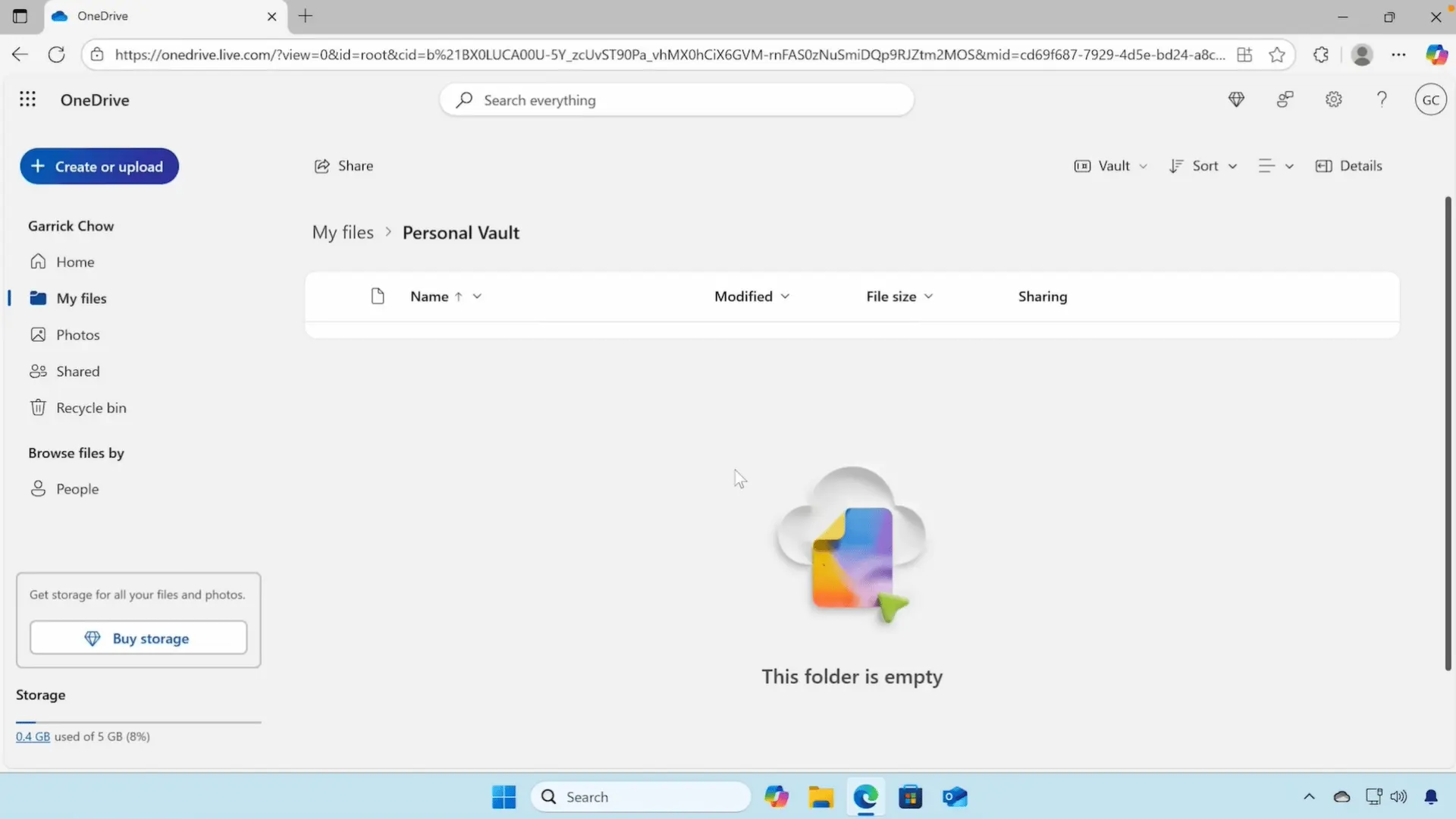Click the browser address bar URL
The height and width of the screenshot is (819, 1456).
(670, 55)
